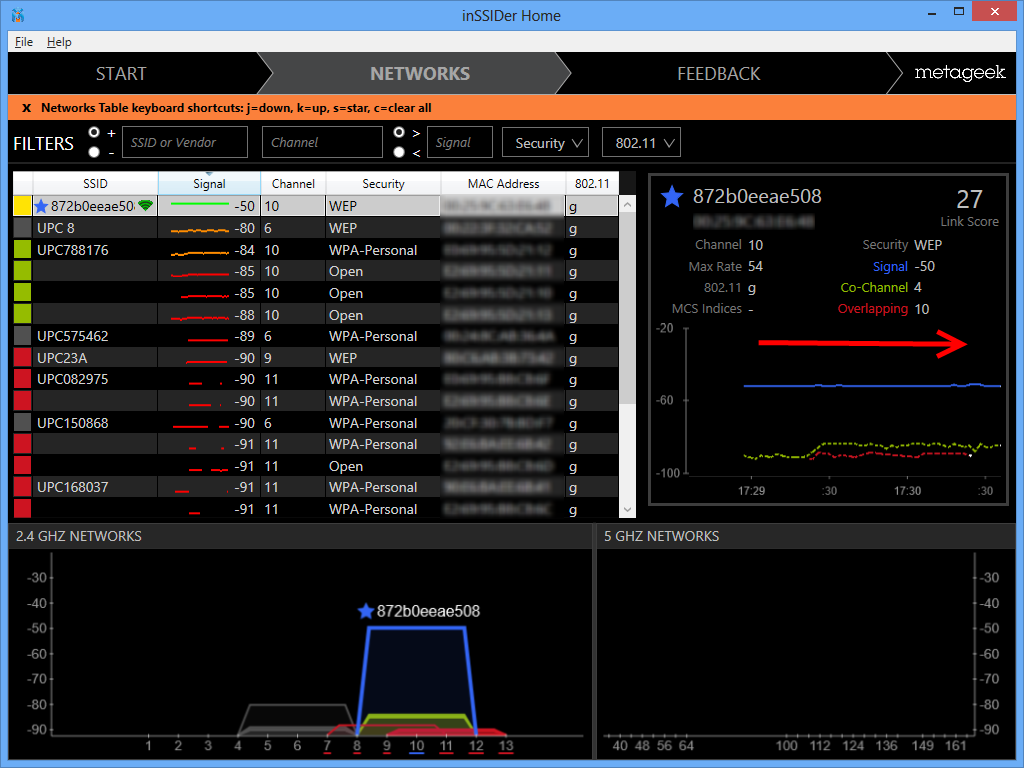
Task: Click gray color swatch of UPC 8 row
Action: 23,228
